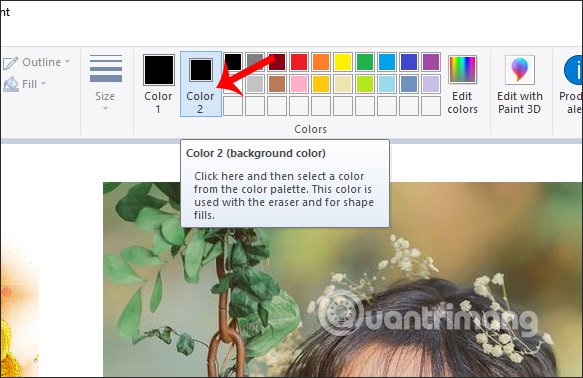Image resolution: width=583 pixels, height=378 pixels.
Task: Select the gold palette swatch
Action: [x=321, y=84]
